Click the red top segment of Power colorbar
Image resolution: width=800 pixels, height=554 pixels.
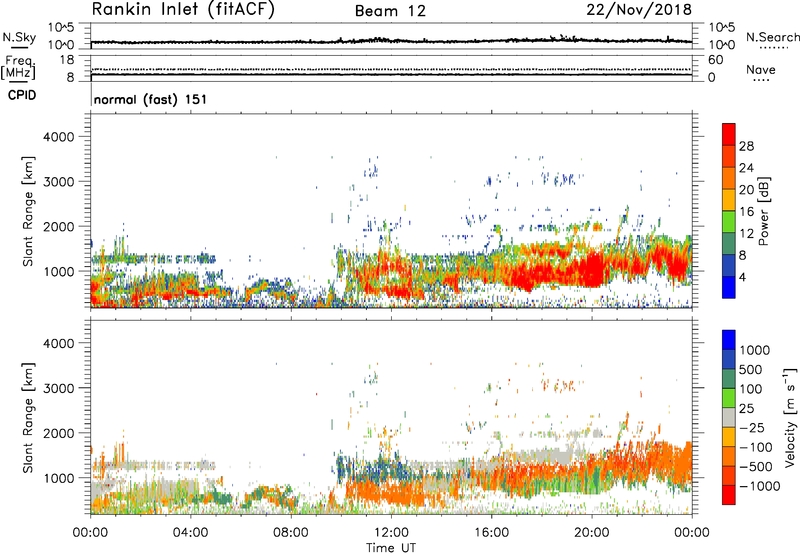pos(729,134)
